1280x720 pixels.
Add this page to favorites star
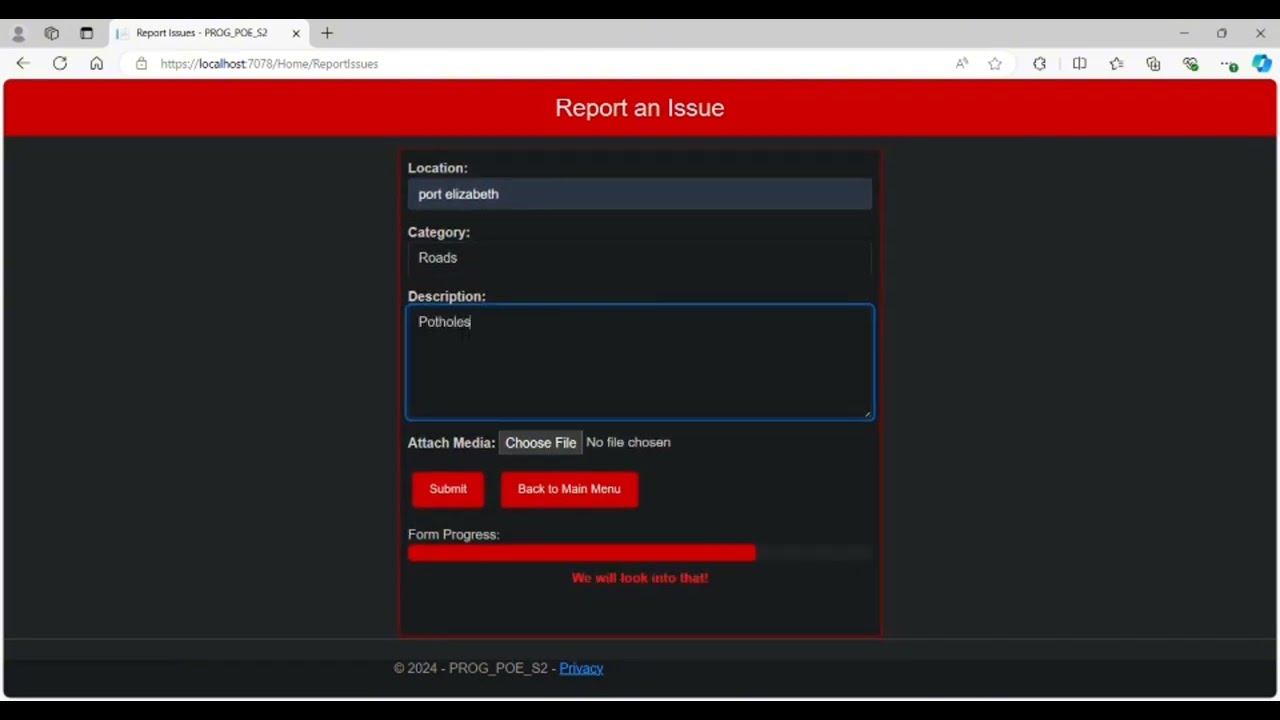995,63
